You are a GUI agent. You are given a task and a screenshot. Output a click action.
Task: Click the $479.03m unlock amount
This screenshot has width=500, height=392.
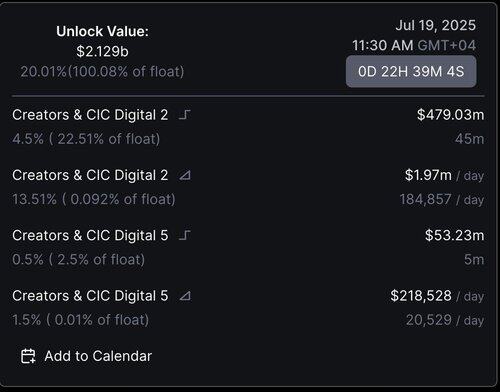450,115
